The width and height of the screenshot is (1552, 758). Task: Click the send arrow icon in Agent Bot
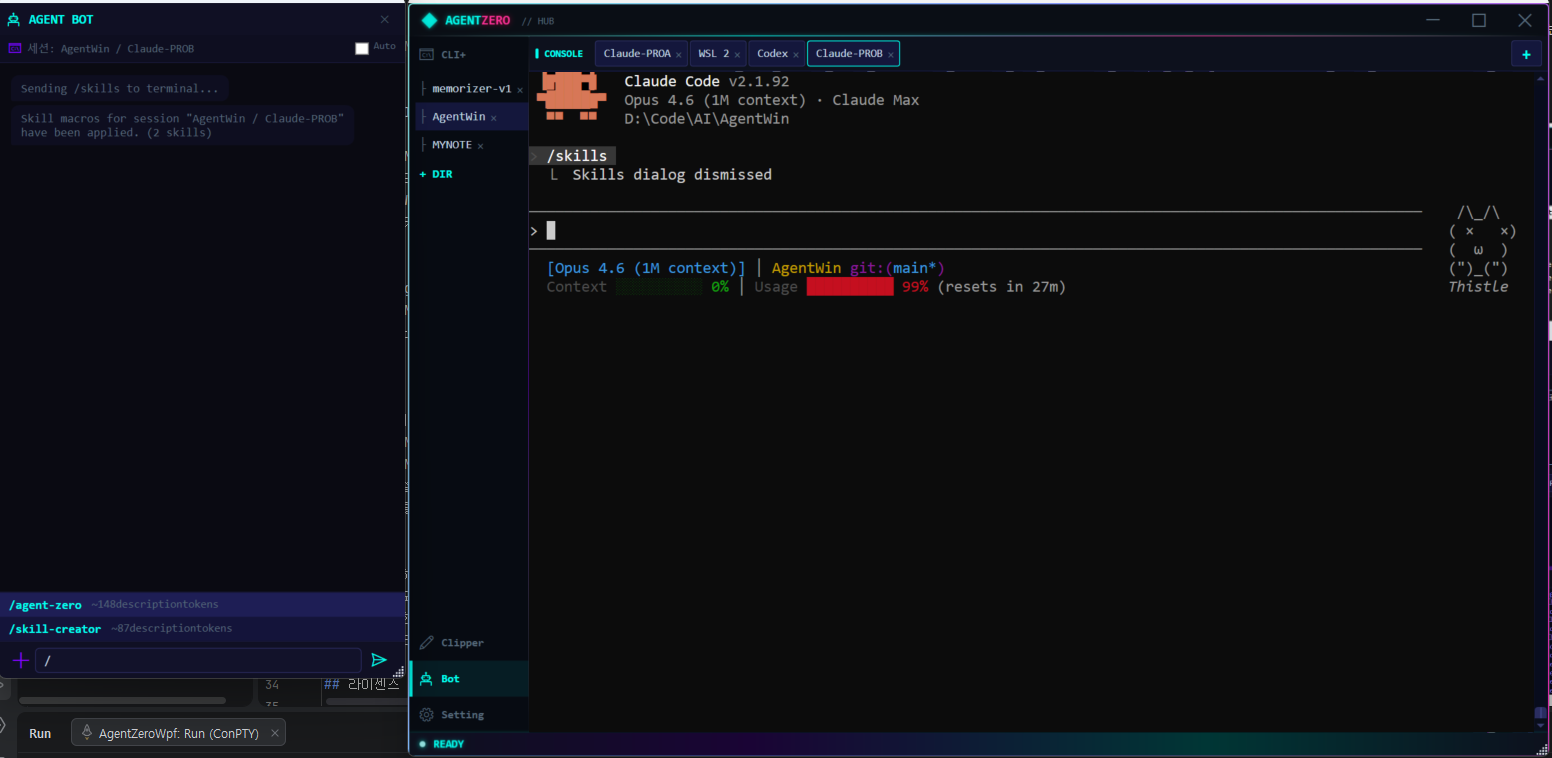pyautogui.click(x=378, y=660)
